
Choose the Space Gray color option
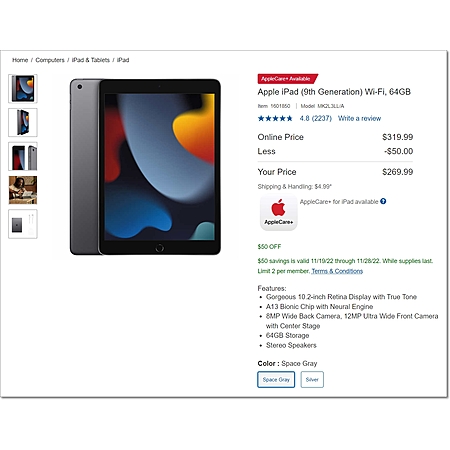pos(276,379)
